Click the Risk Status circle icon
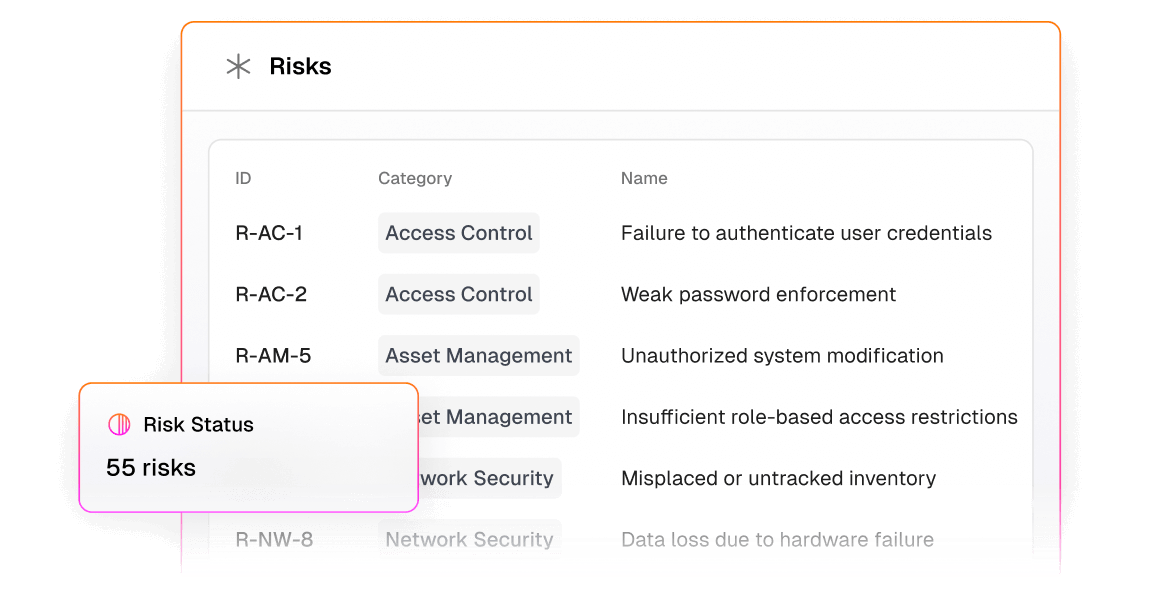The width and height of the screenshot is (1174, 600). point(119,425)
